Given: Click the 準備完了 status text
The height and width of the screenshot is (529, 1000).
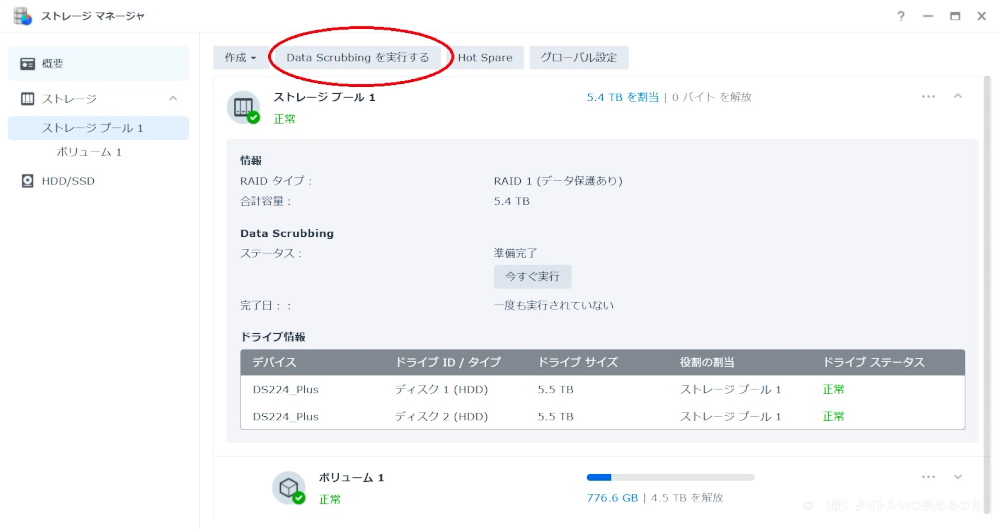Looking at the screenshot, I should point(515,253).
